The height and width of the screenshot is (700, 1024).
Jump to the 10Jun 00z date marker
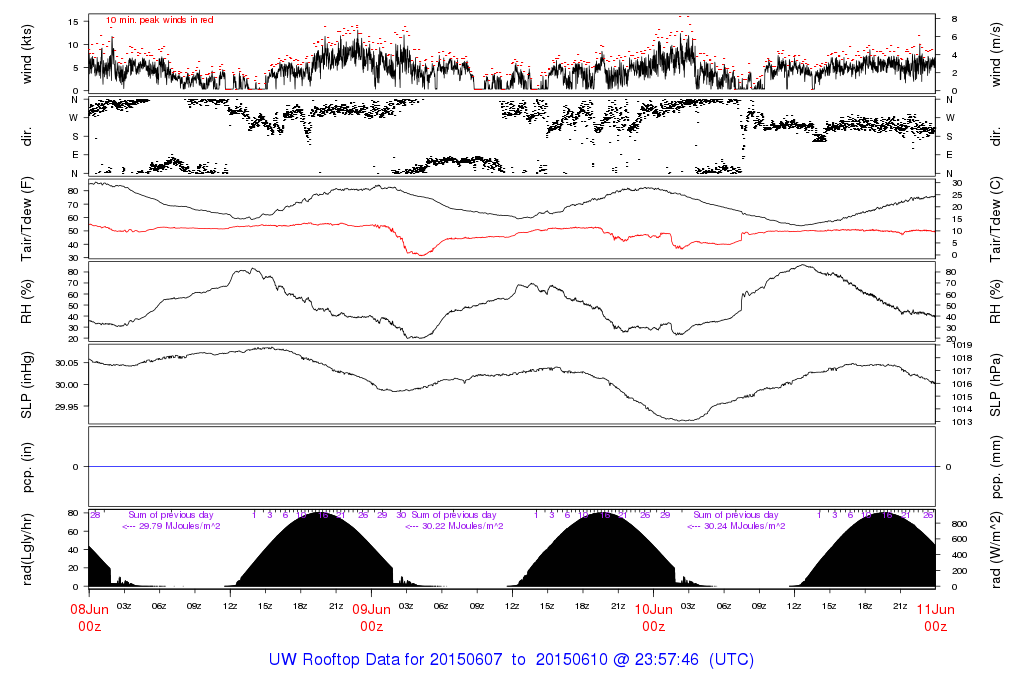[x=653, y=617]
